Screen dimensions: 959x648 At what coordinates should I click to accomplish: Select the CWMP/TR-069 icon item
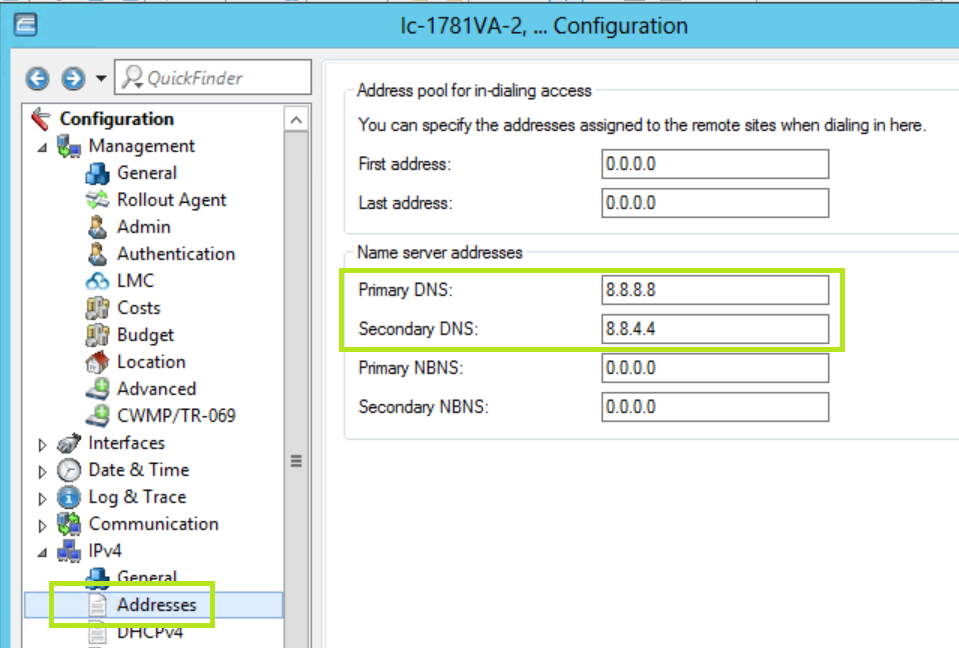pos(97,416)
